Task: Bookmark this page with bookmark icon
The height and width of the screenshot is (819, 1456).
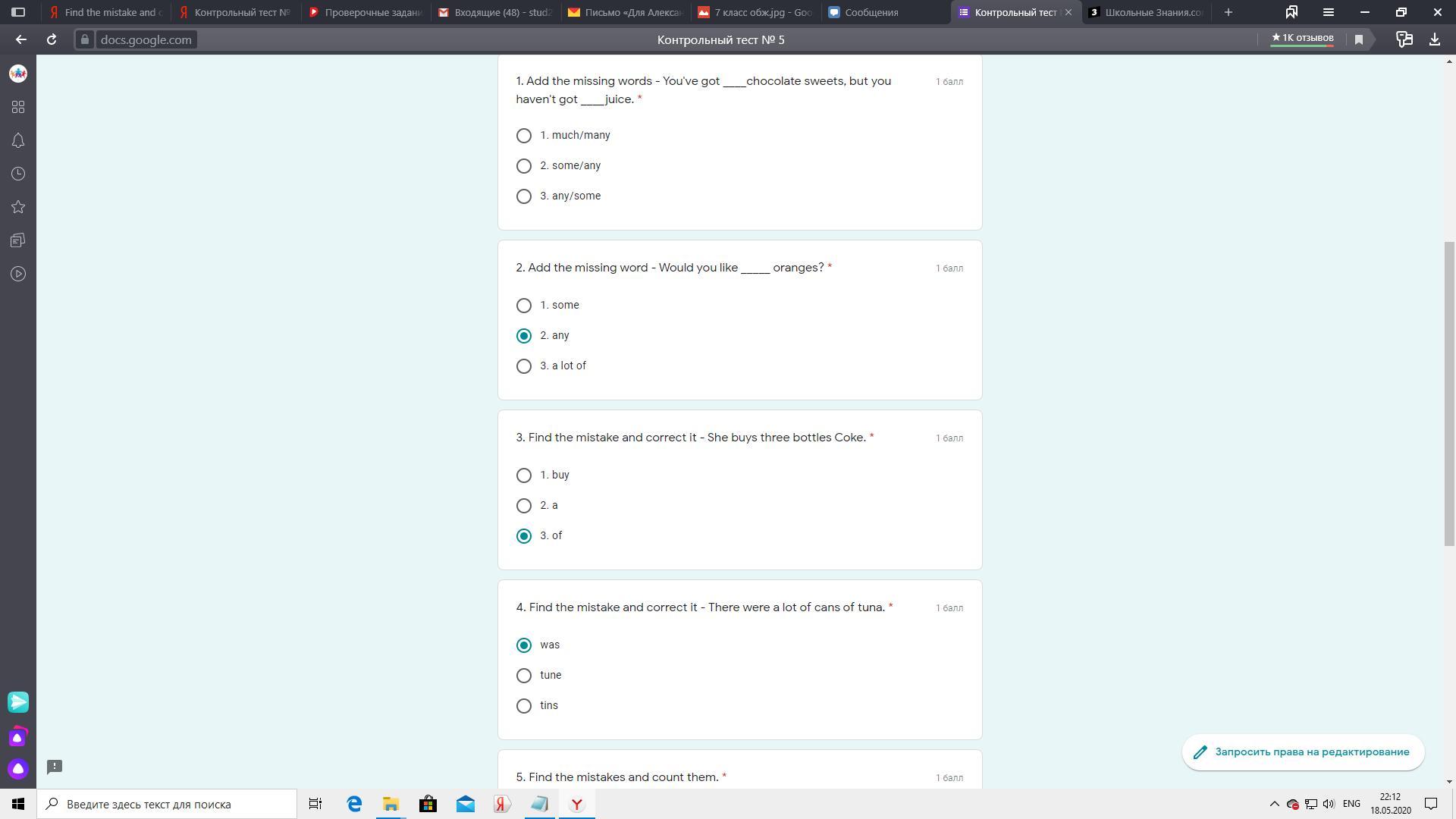Action: click(1359, 39)
